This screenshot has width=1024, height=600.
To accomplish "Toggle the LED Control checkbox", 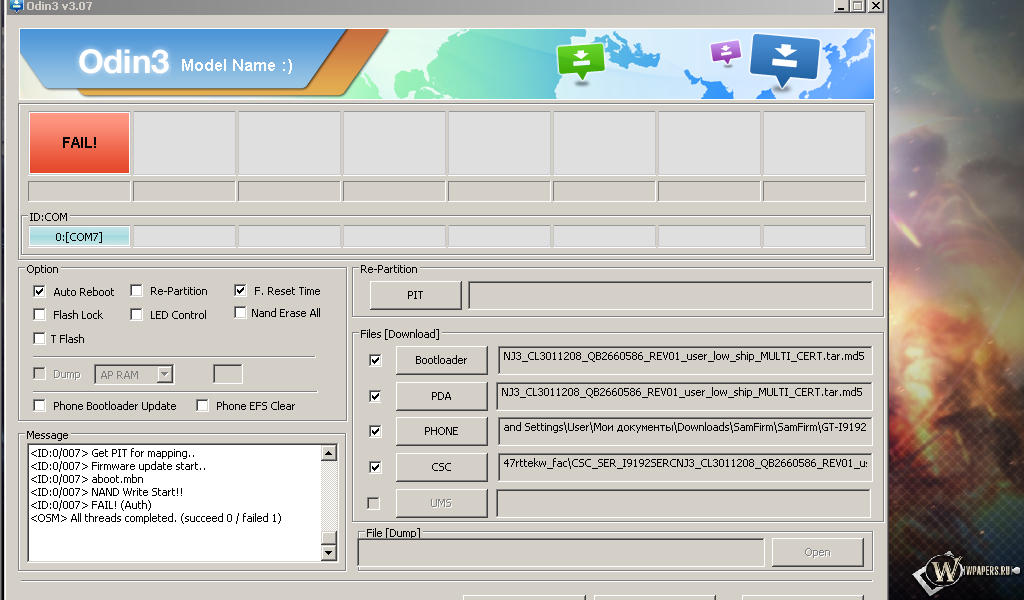I will coord(137,315).
